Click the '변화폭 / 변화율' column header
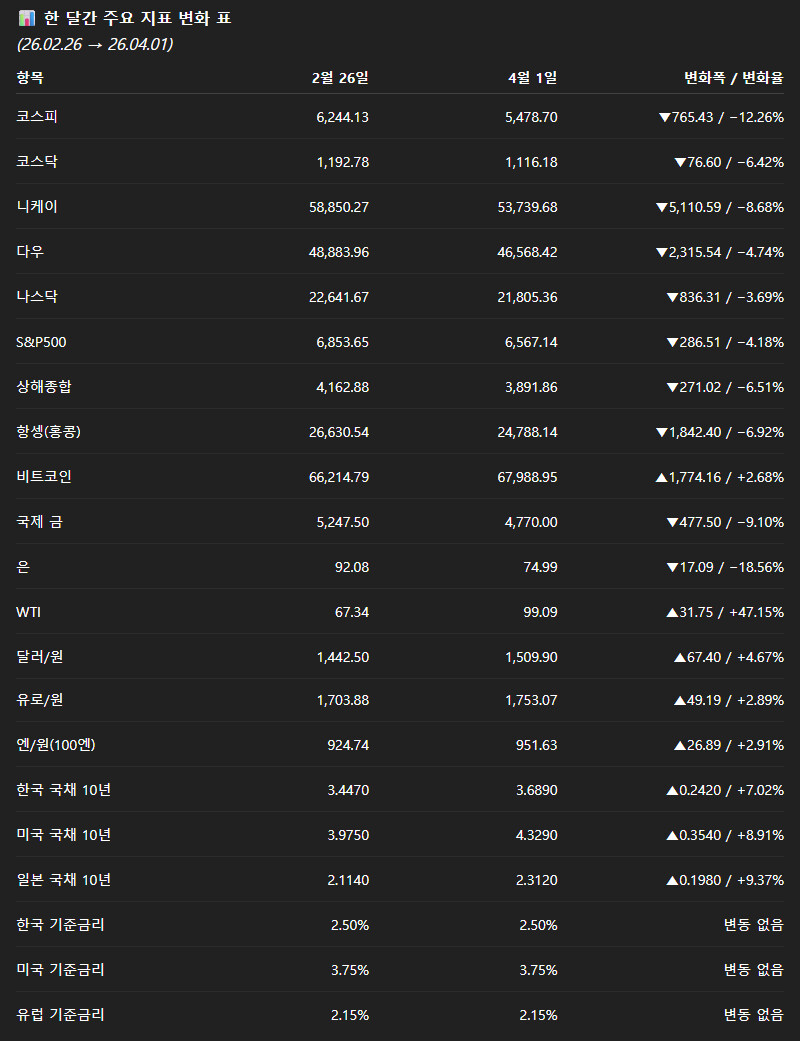This screenshot has height=1041, width=800. pos(734,78)
